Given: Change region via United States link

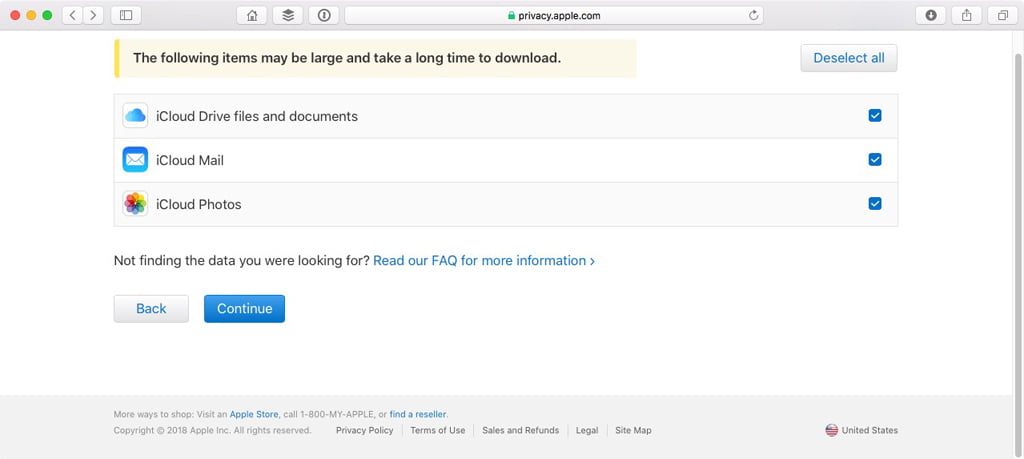Looking at the screenshot, I should click(869, 430).
